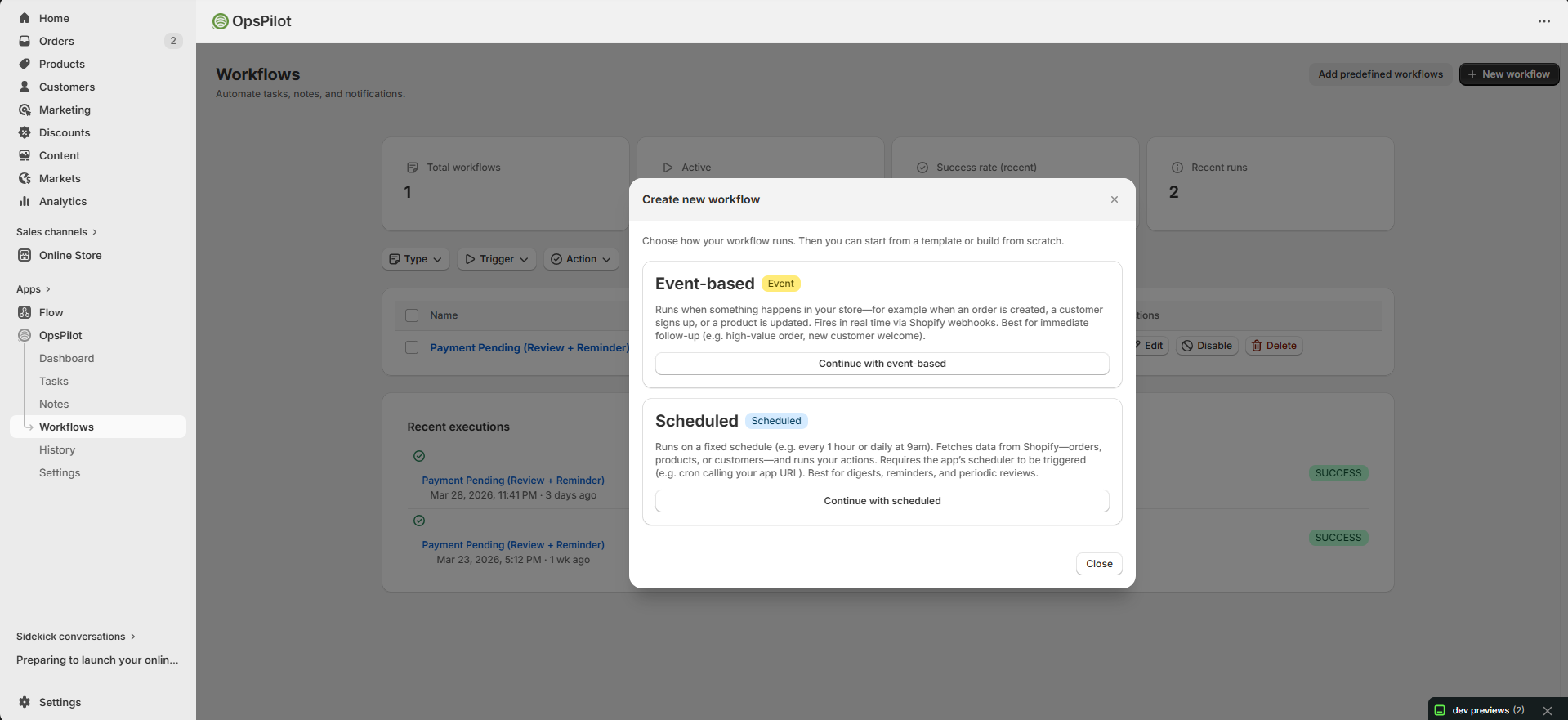Click the blue Scheduled badge
1568x720 pixels.
[x=776, y=421]
